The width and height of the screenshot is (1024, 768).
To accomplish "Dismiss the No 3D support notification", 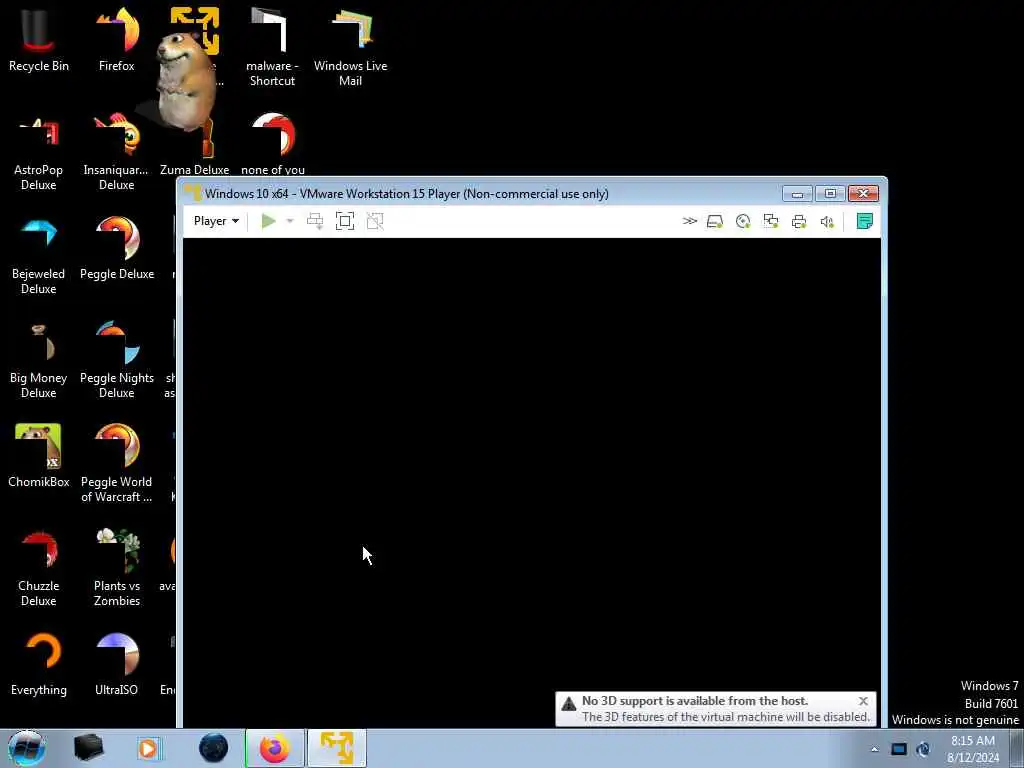I will [863, 701].
